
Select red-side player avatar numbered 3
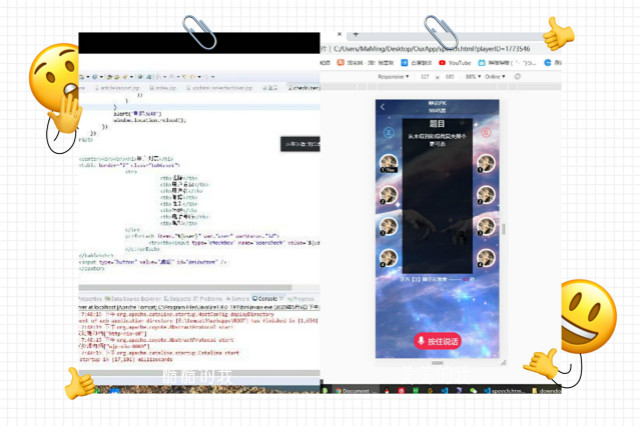pyautogui.click(x=486, y=226)
